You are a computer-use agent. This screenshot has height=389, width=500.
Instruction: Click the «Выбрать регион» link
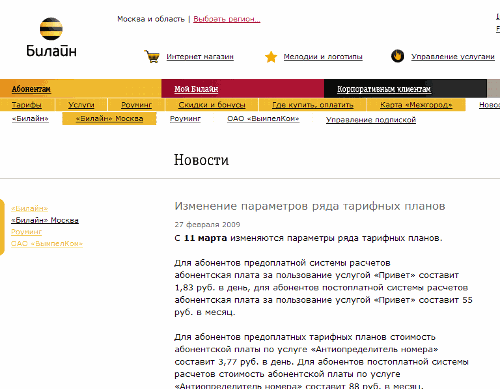click(227, 19)
